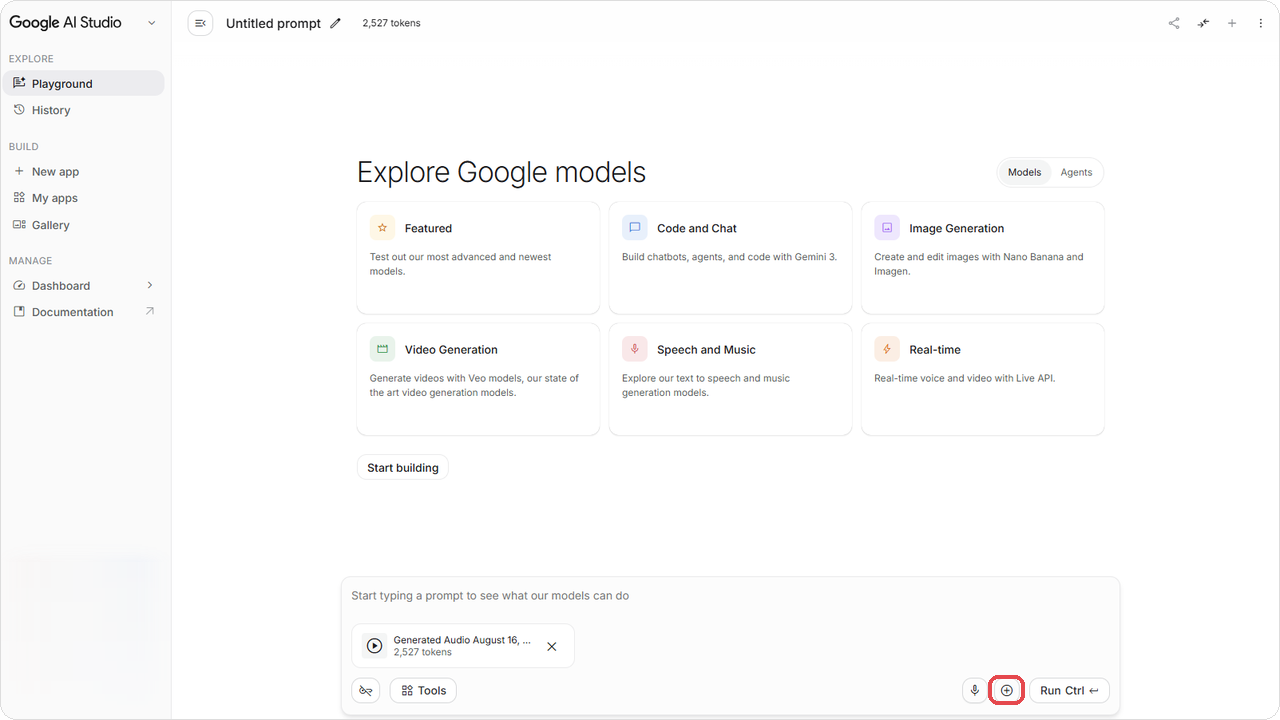Screen dimensions: 1280x720
Task: Click the plus icon in the top-right header
Action: 1232,23
